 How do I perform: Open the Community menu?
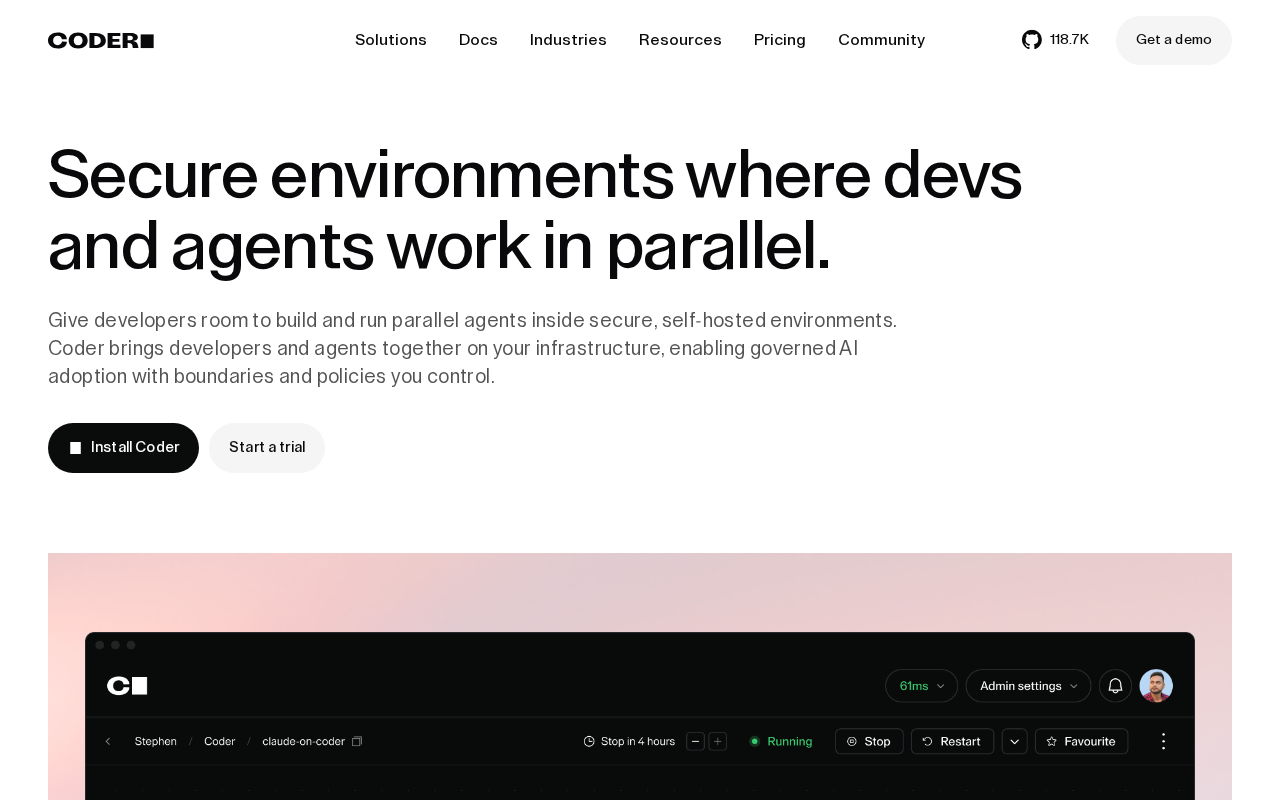(x=881, y=40)
